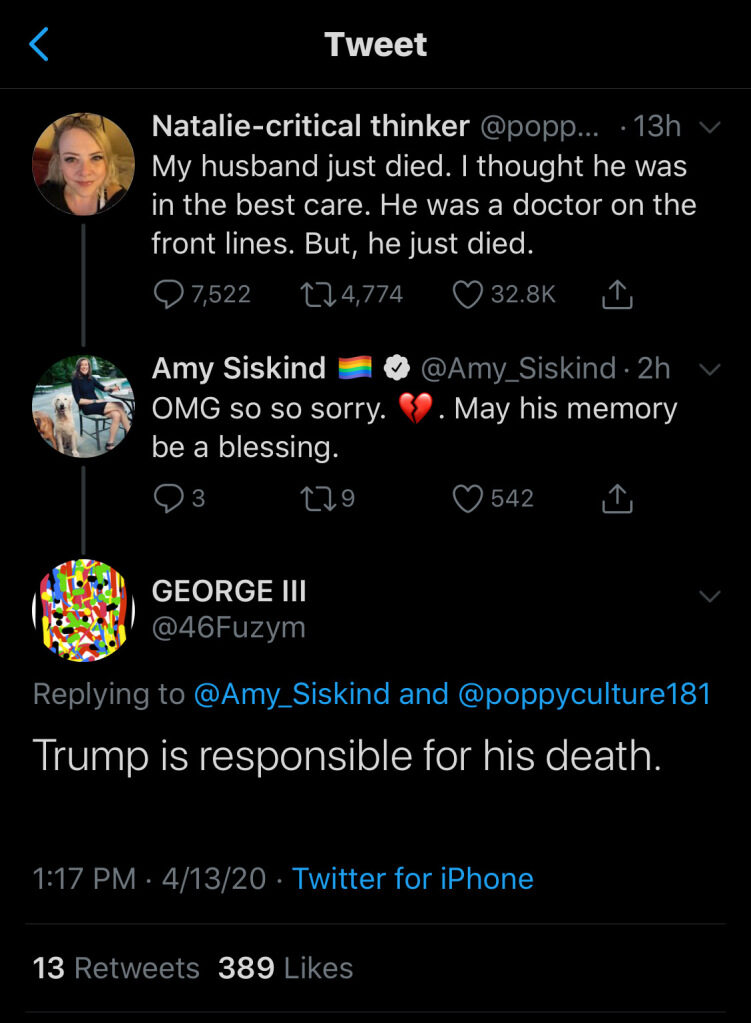Open options chevron on Natalie's tweet

tap(709, 127)
